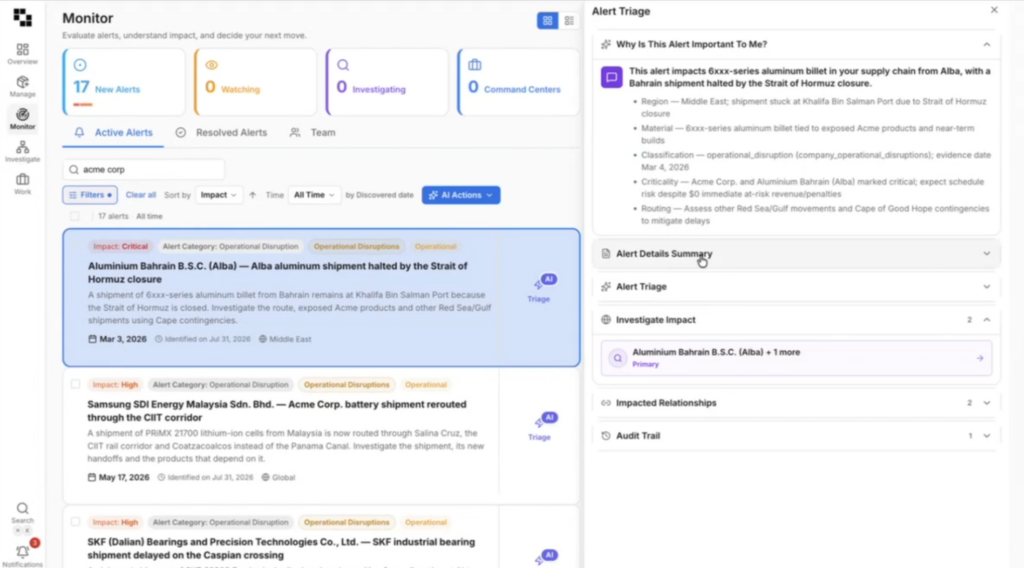Screen dimensions: 1024x568
Task: Select the Investigating status card
Action: [387, 82]
